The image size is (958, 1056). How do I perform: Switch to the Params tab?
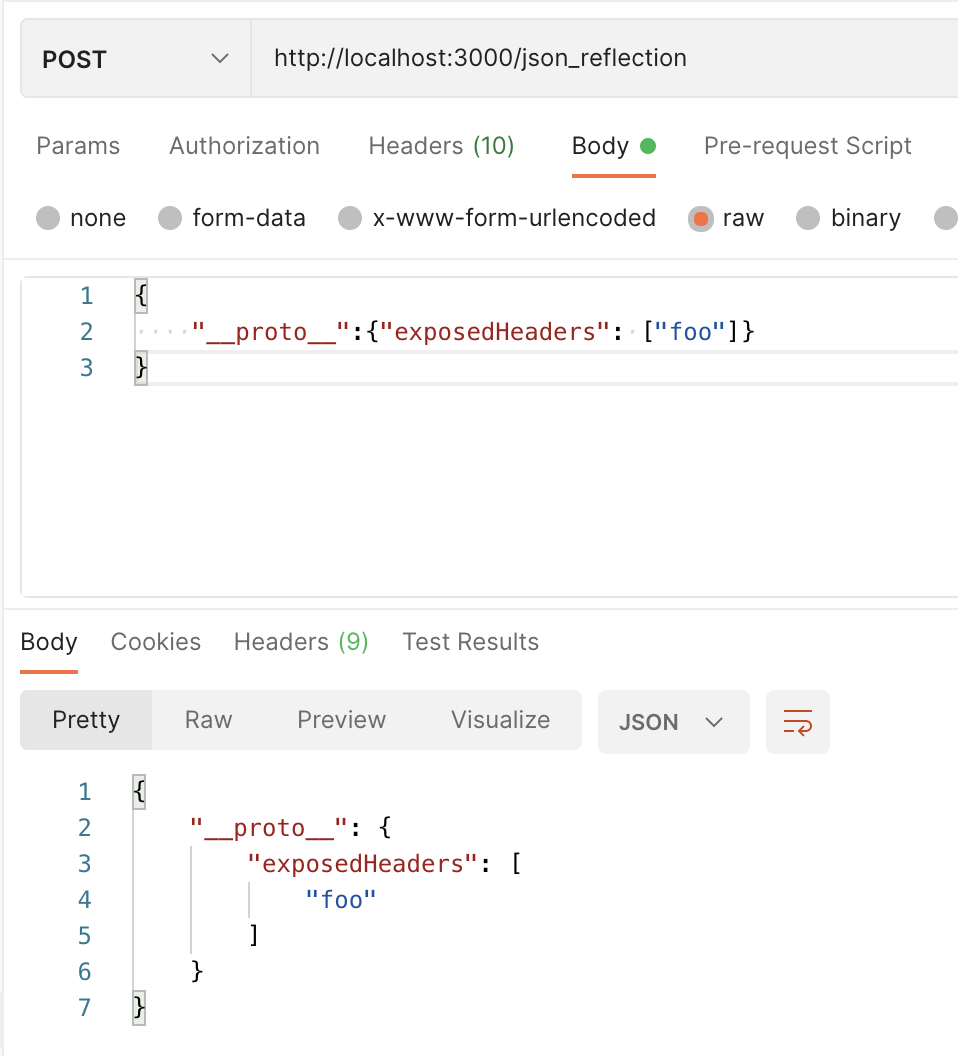pos(78,146)
